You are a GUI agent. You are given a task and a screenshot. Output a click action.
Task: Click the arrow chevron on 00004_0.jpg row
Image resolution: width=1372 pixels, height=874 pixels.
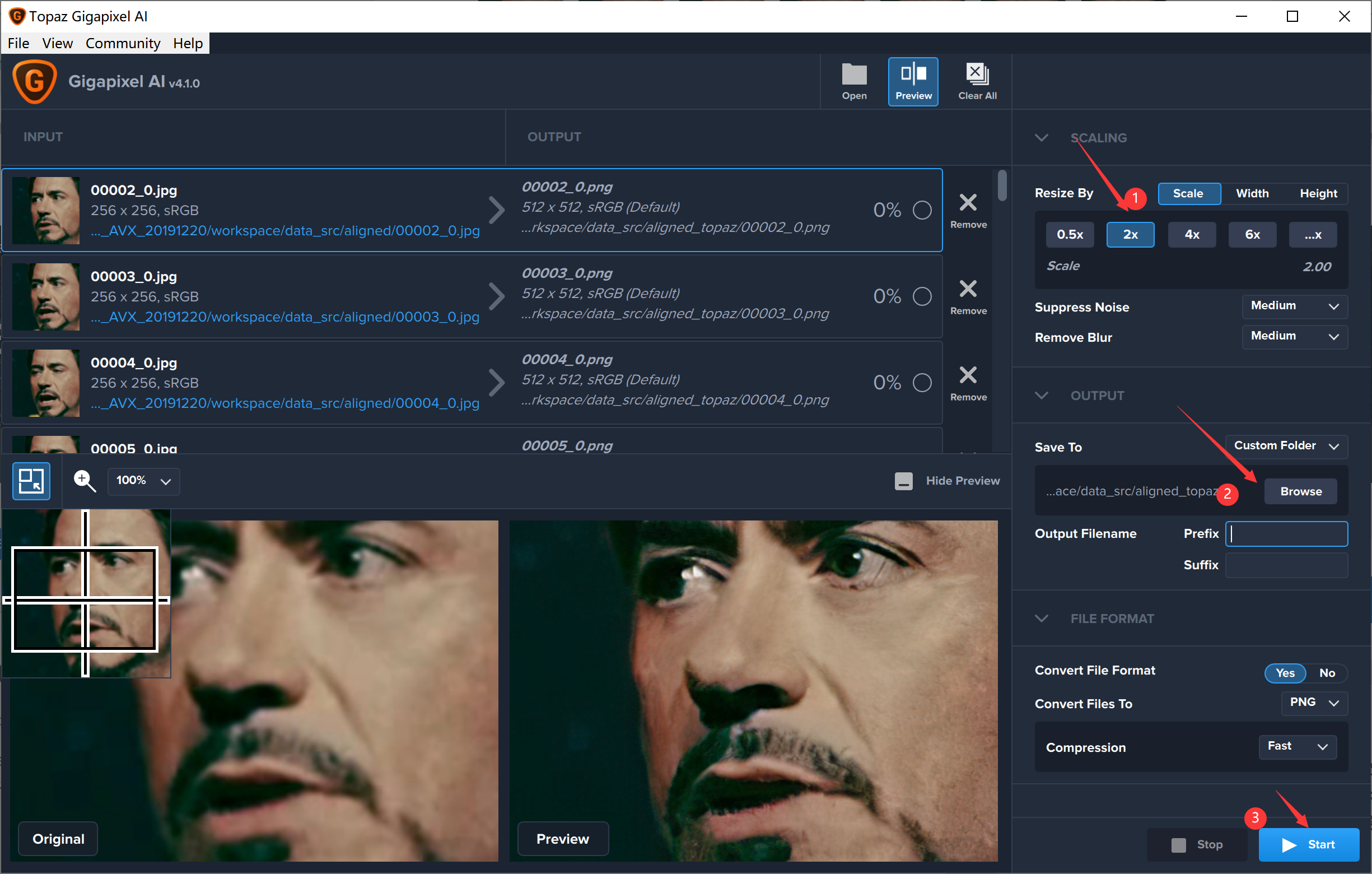click(497, 382)
